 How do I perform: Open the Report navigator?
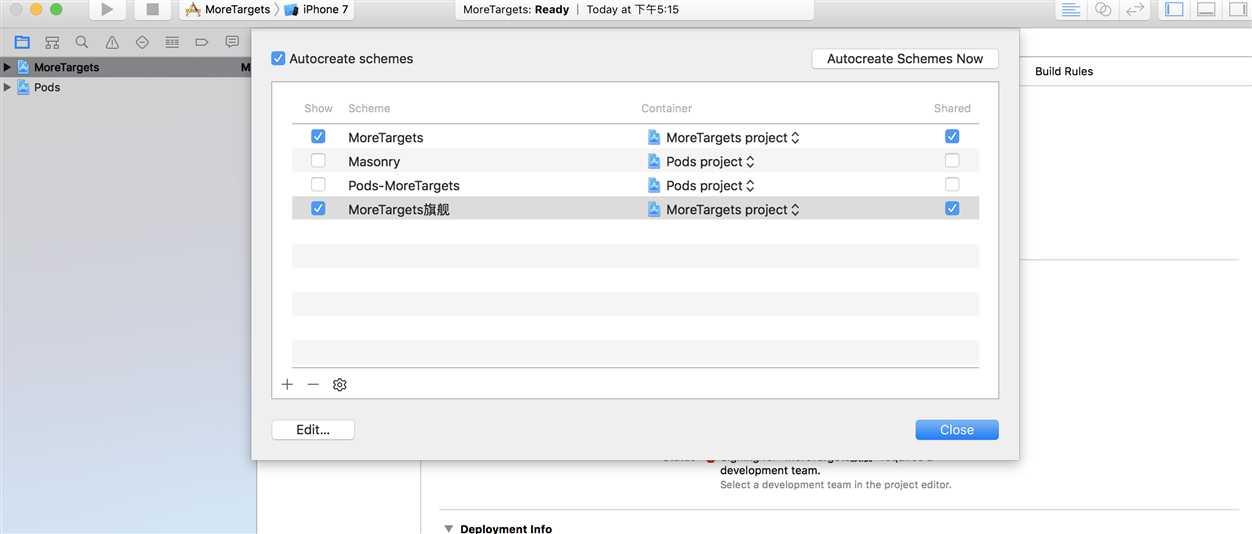point(232,42)
